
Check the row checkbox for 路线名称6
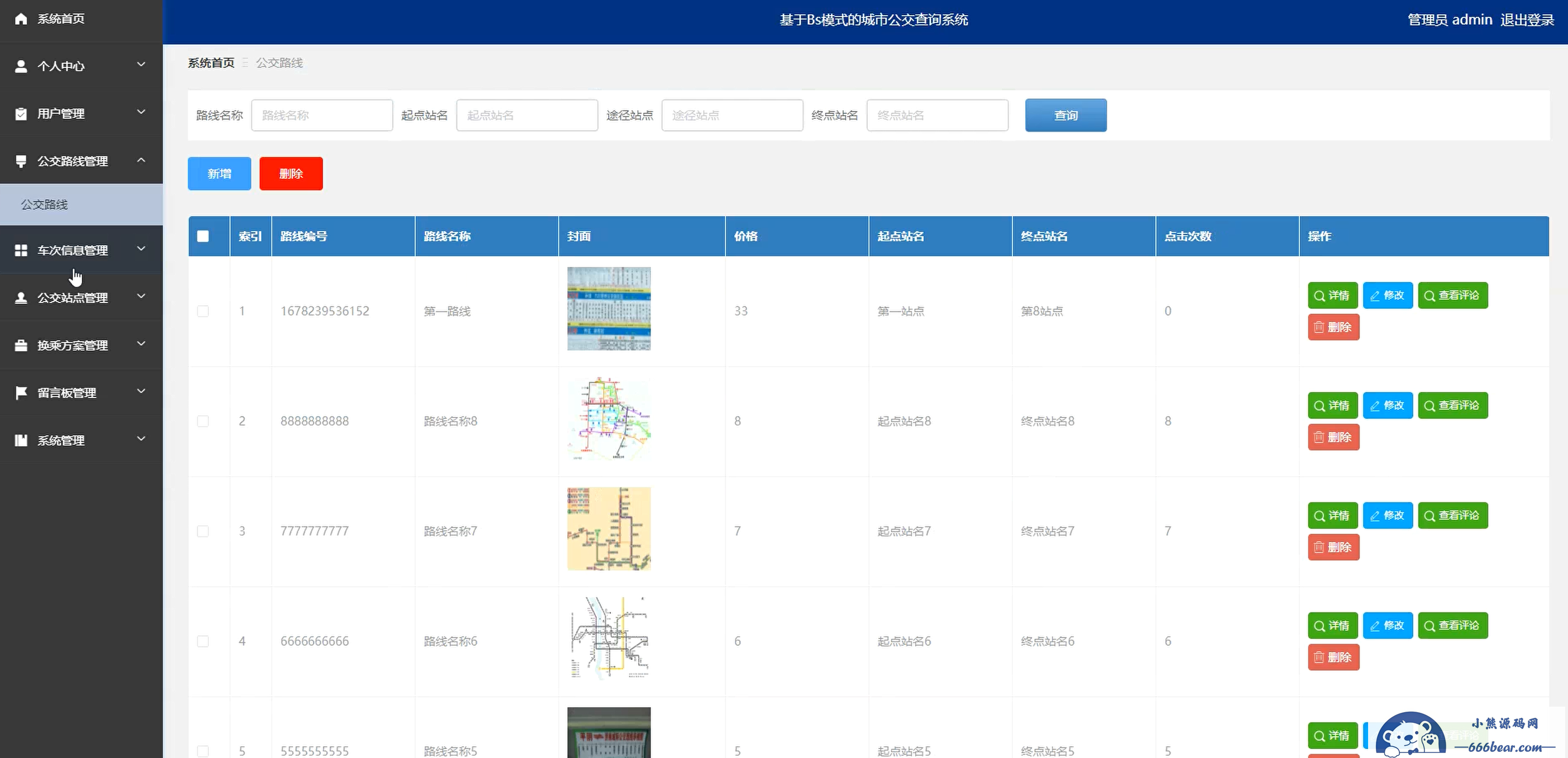click(203, 641)
